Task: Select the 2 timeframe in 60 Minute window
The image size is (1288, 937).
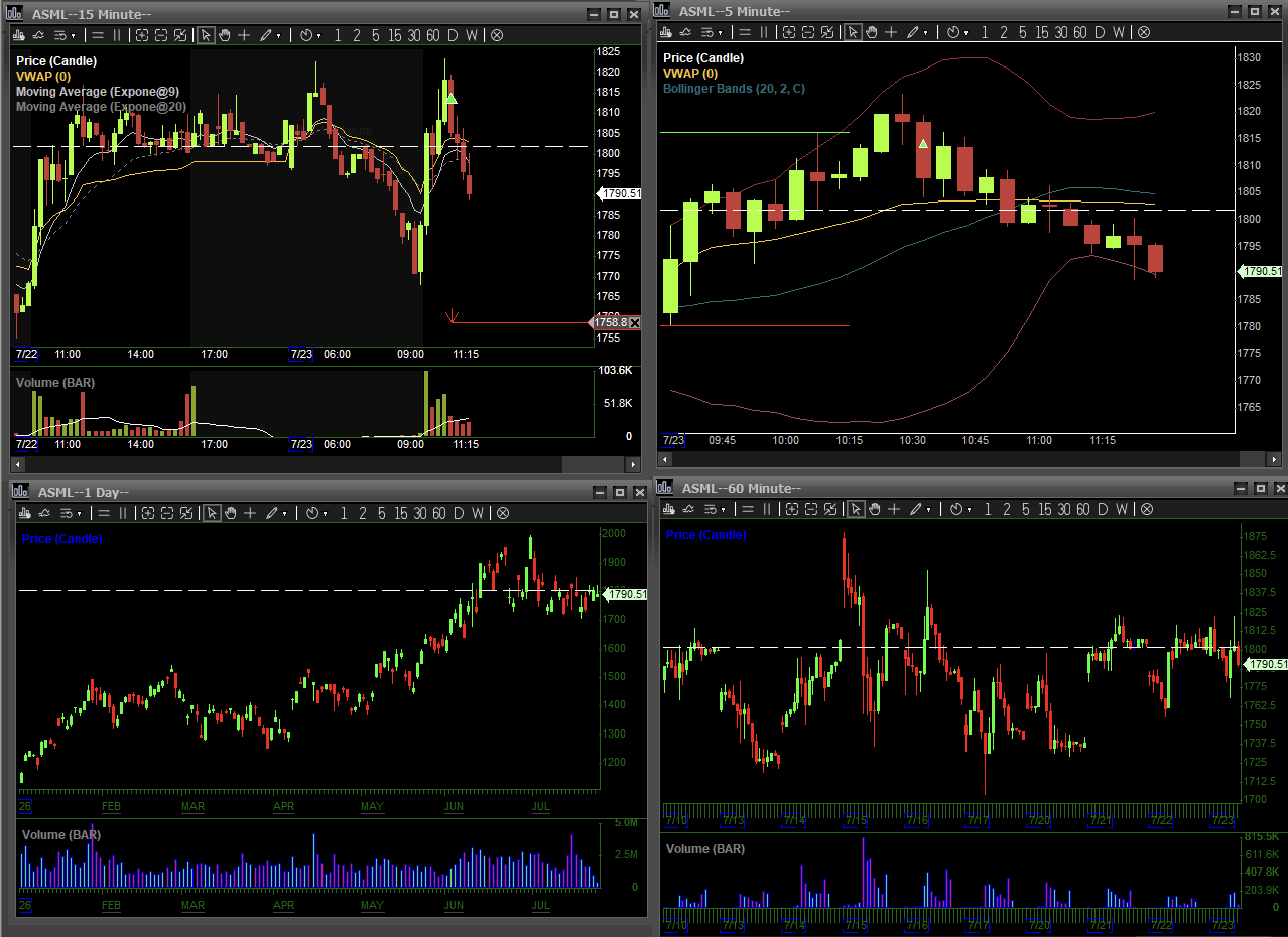Action: click(x=1006, y=509)
